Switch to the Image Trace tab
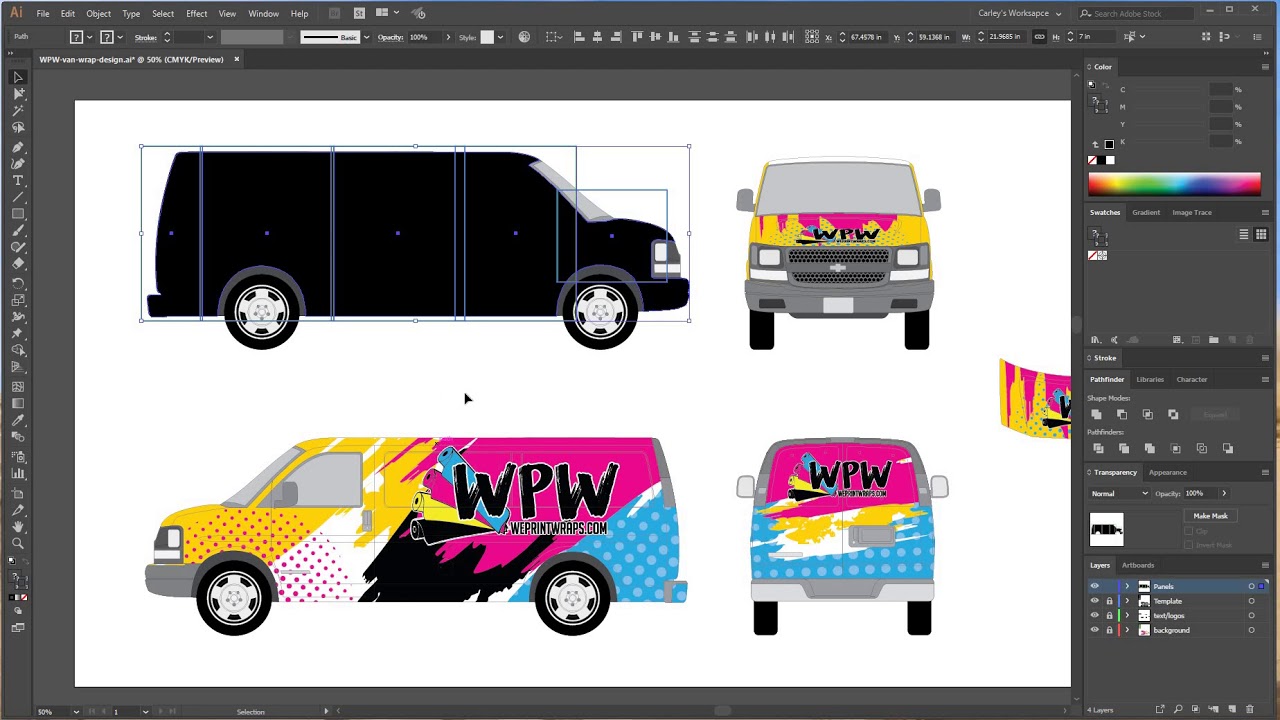Viewport: 1280px width, 720px height. [x=1192, y=213]
